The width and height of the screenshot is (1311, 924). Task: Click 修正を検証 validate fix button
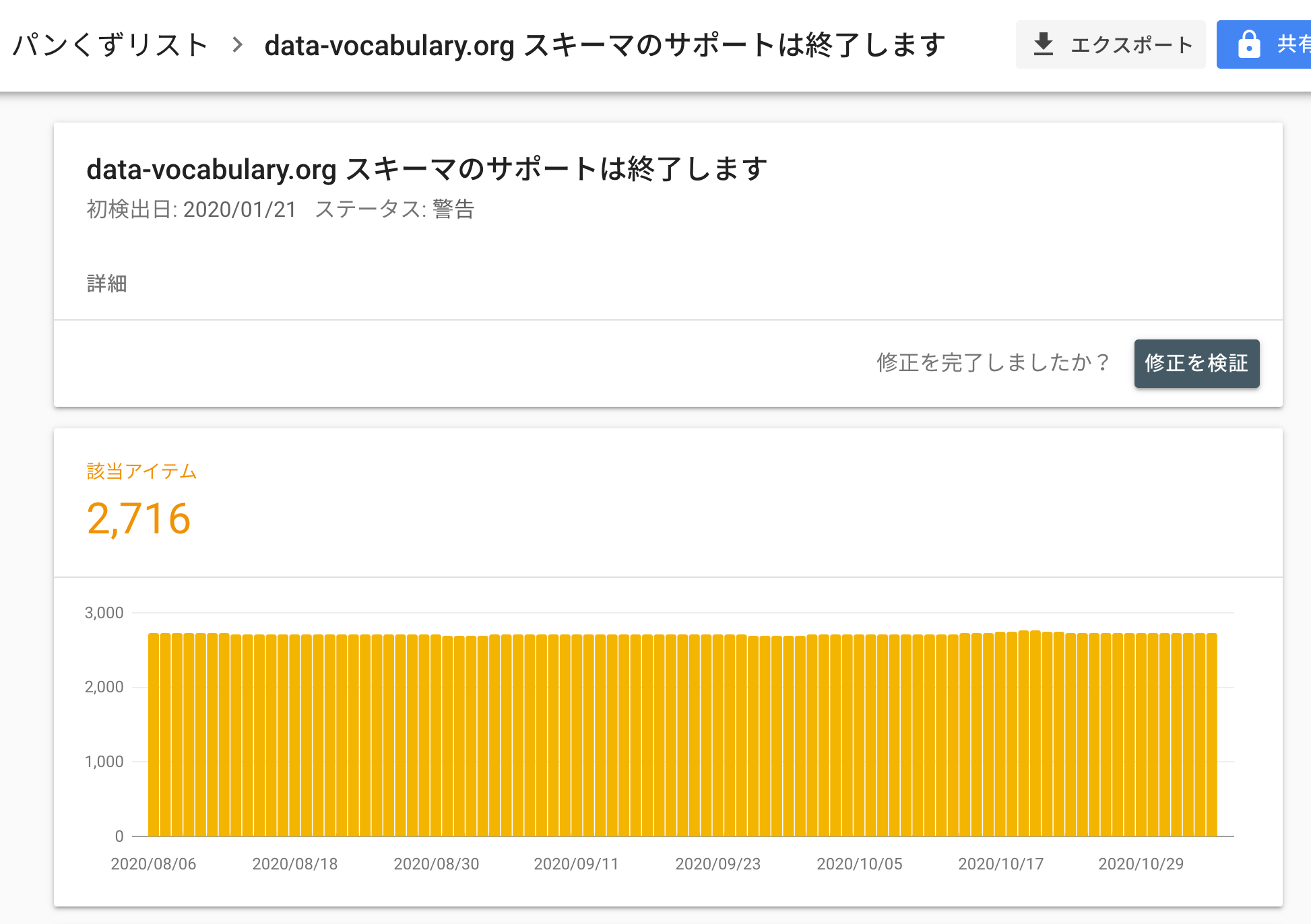pyautogui.click(x=1196, y=363)
